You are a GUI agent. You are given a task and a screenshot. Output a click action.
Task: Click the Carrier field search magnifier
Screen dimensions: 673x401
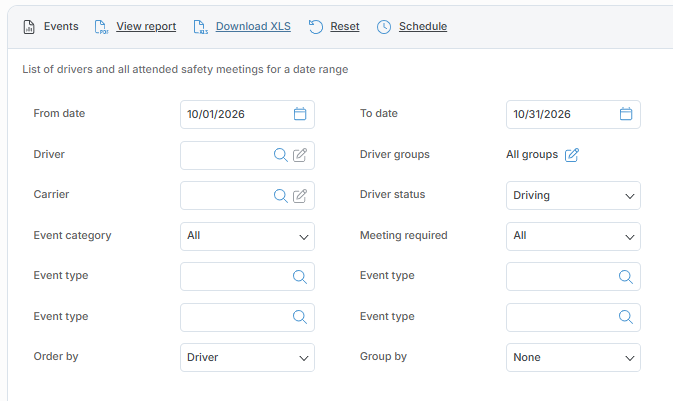point(281,196)
